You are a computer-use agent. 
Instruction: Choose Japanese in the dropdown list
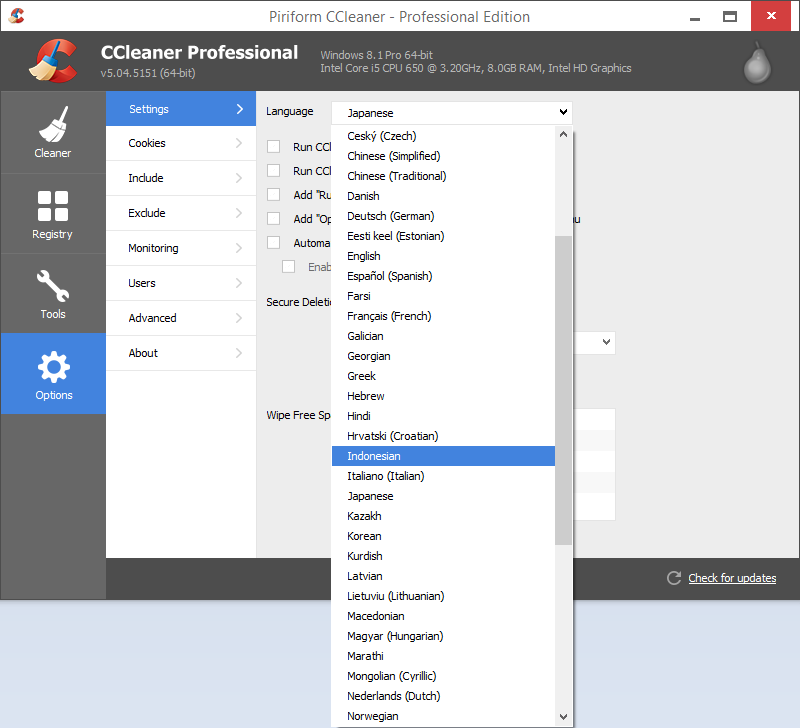(x=443, y=496)
